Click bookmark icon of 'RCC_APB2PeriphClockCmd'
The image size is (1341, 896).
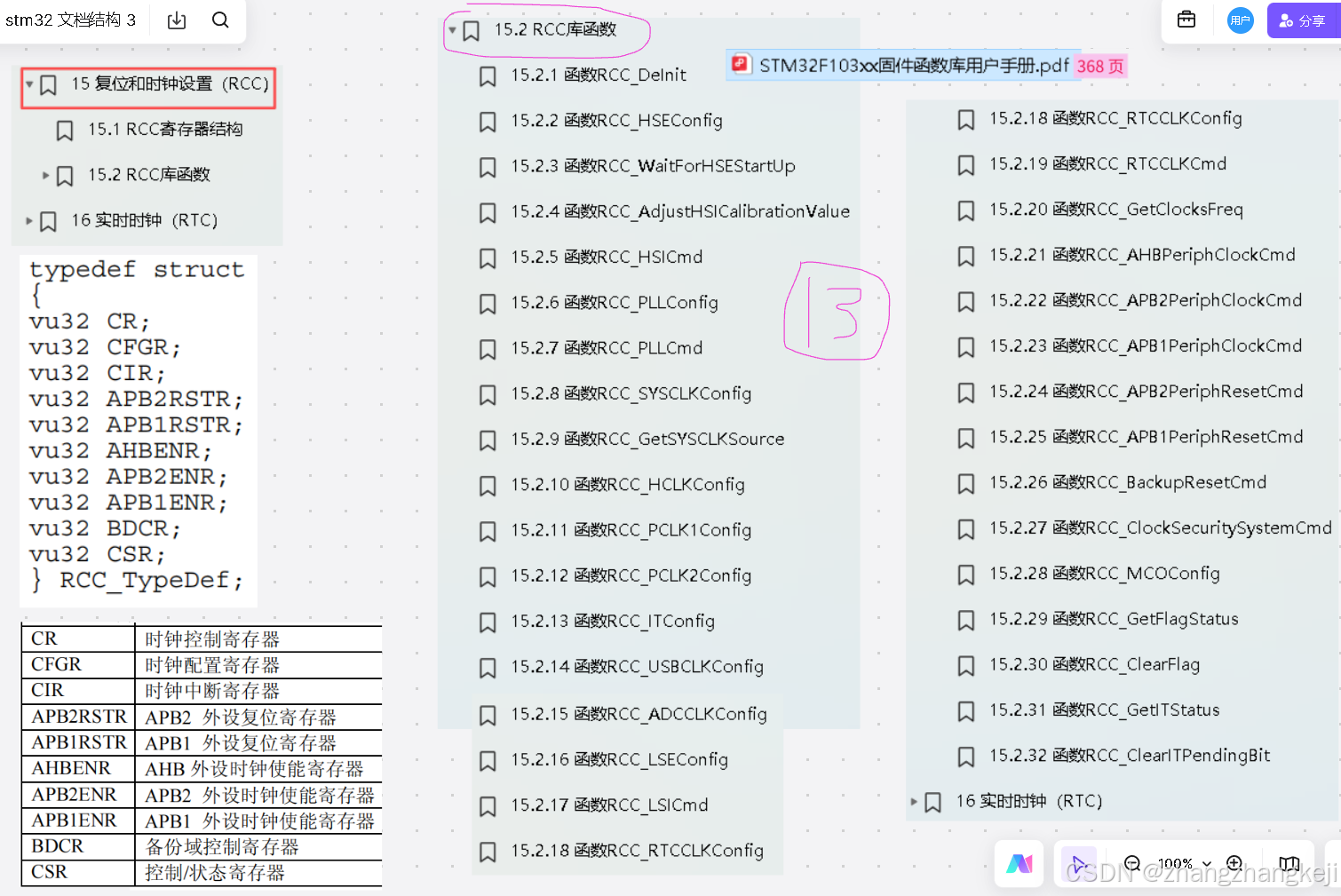966,302
